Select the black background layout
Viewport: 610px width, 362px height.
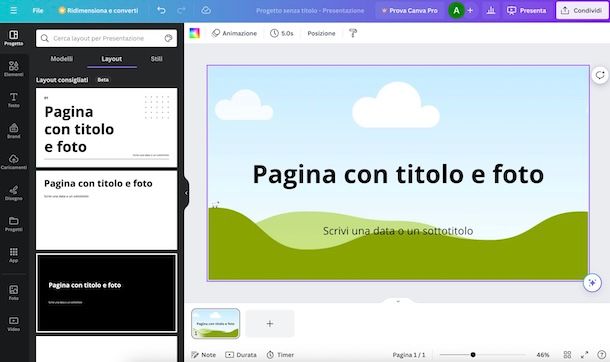click(x=107, y=293)
